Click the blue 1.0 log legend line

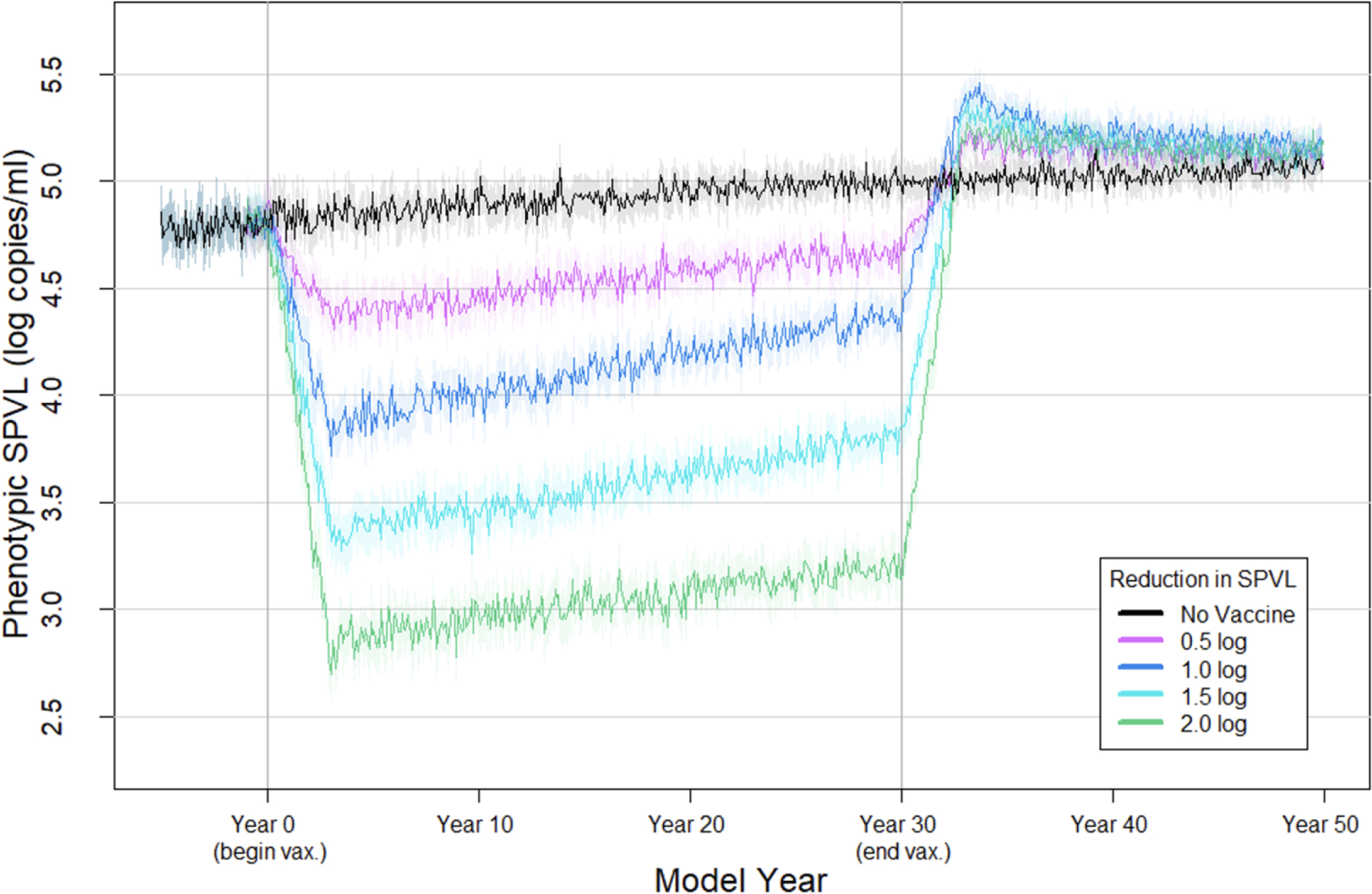pyautogui.click(x=1140, y=668)
